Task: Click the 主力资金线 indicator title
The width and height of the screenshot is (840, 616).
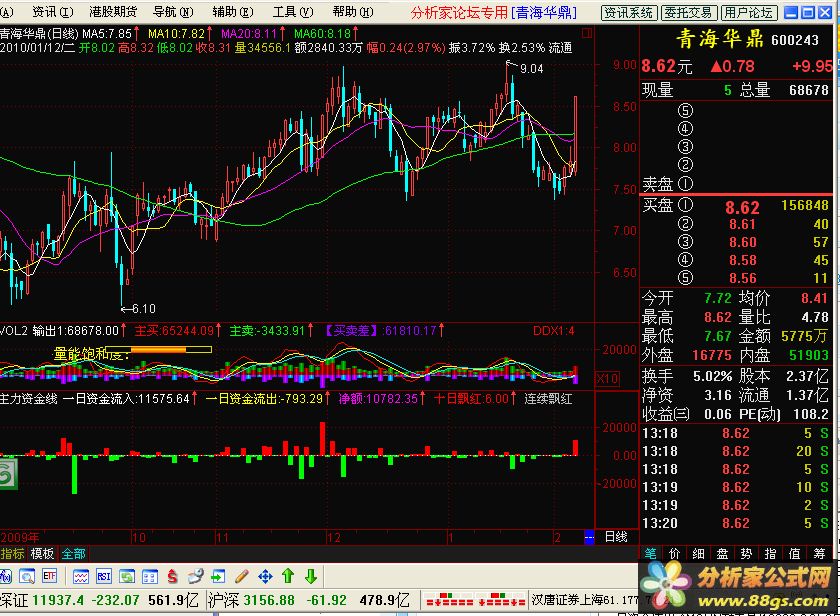Action: 28,399
